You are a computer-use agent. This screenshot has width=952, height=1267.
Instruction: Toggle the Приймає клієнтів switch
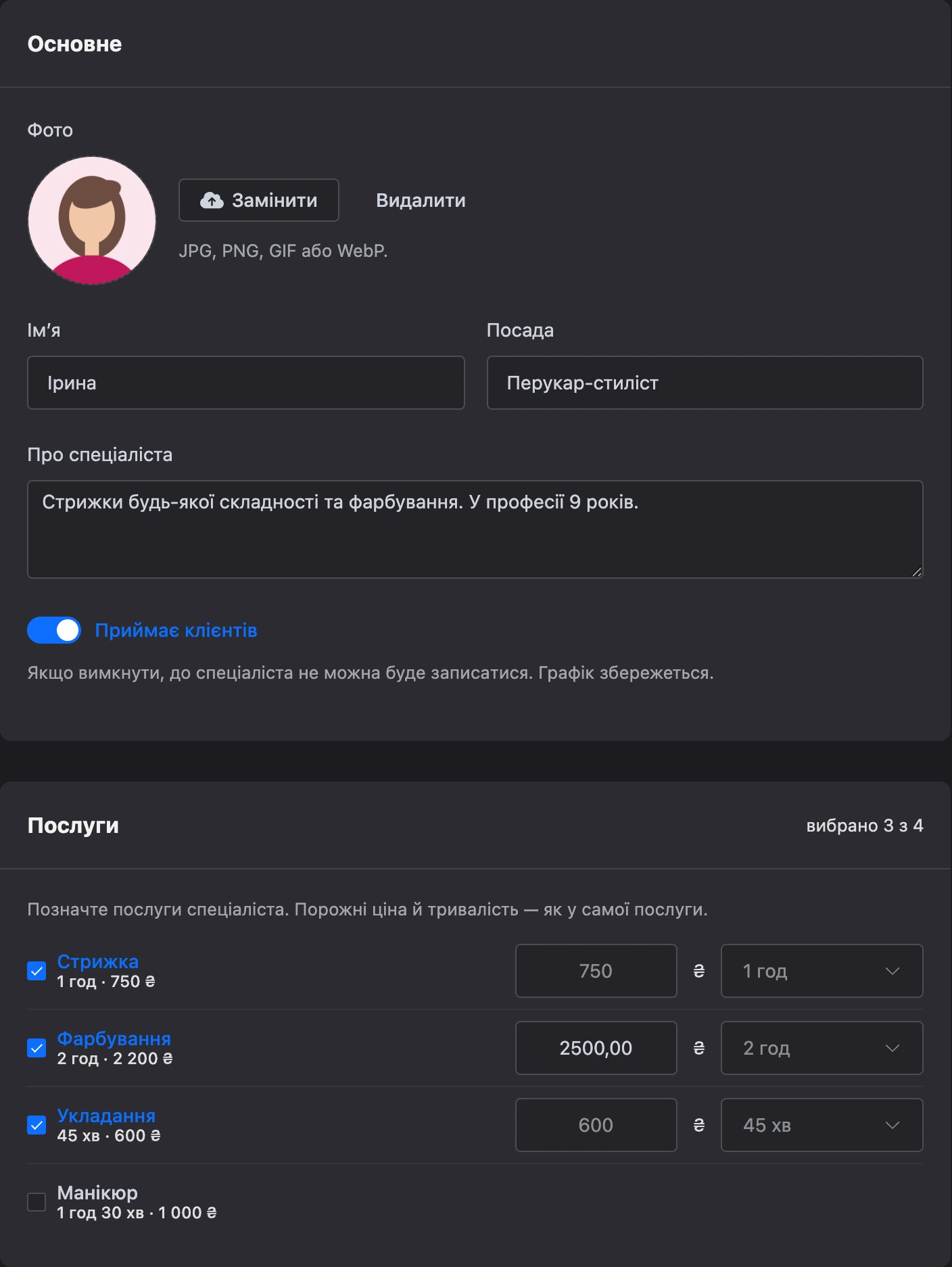point(54,630)
